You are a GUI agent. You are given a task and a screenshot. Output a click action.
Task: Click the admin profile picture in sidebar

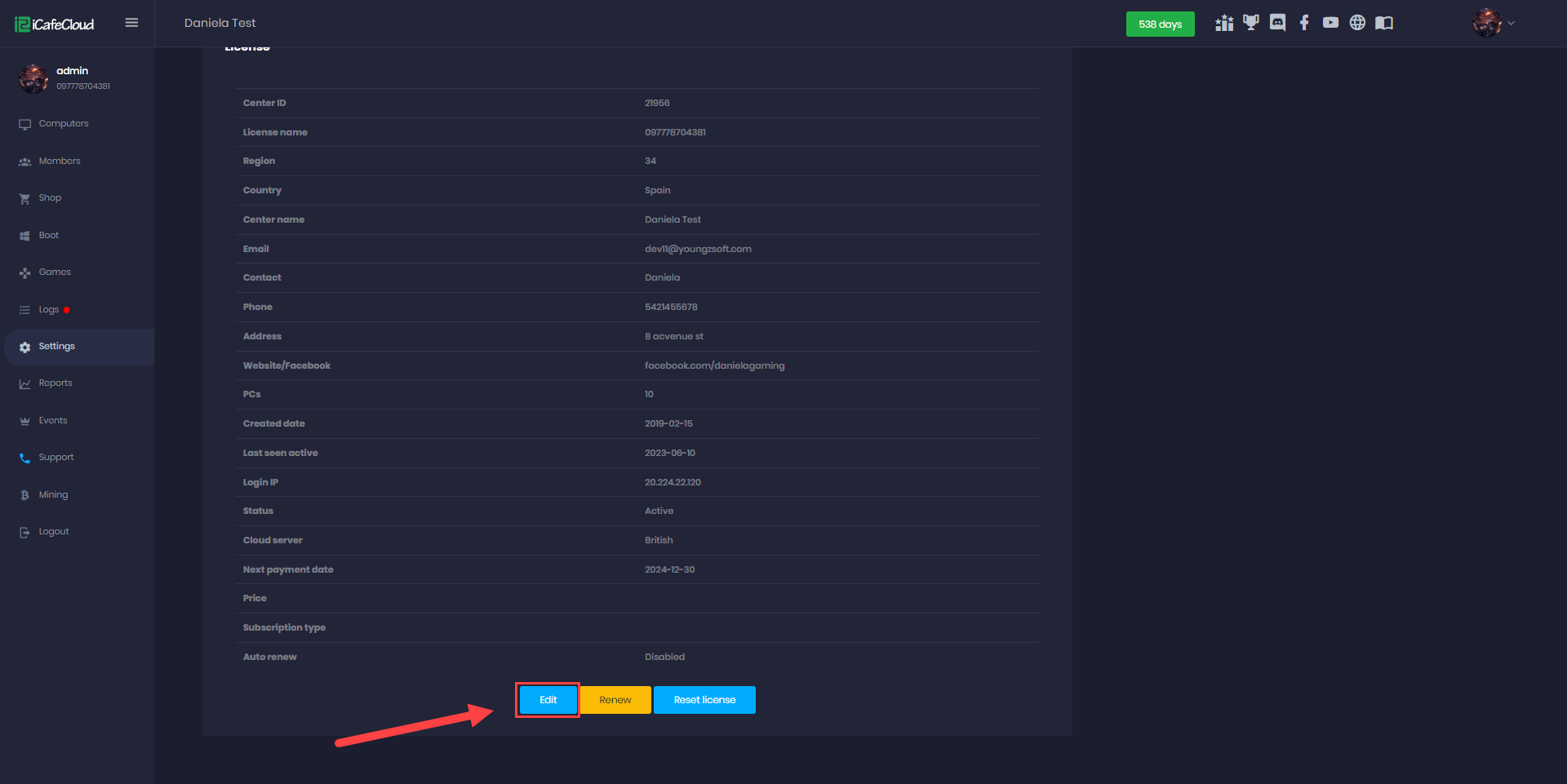tap(33, 78)
